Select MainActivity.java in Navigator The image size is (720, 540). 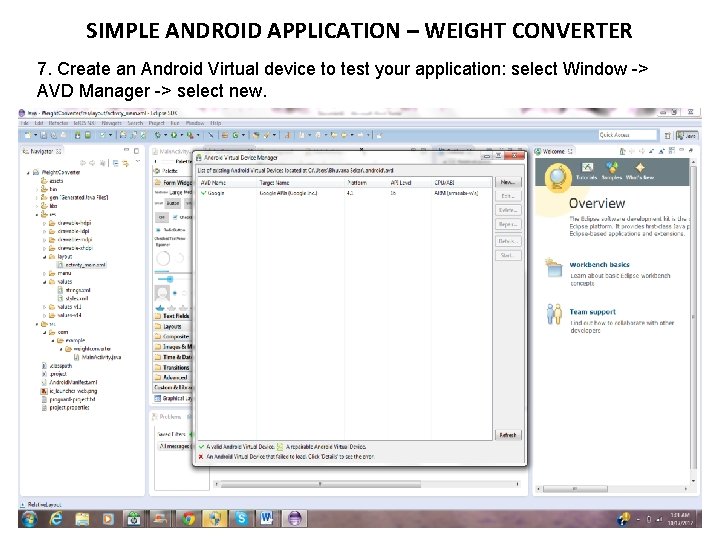point(97,357)
